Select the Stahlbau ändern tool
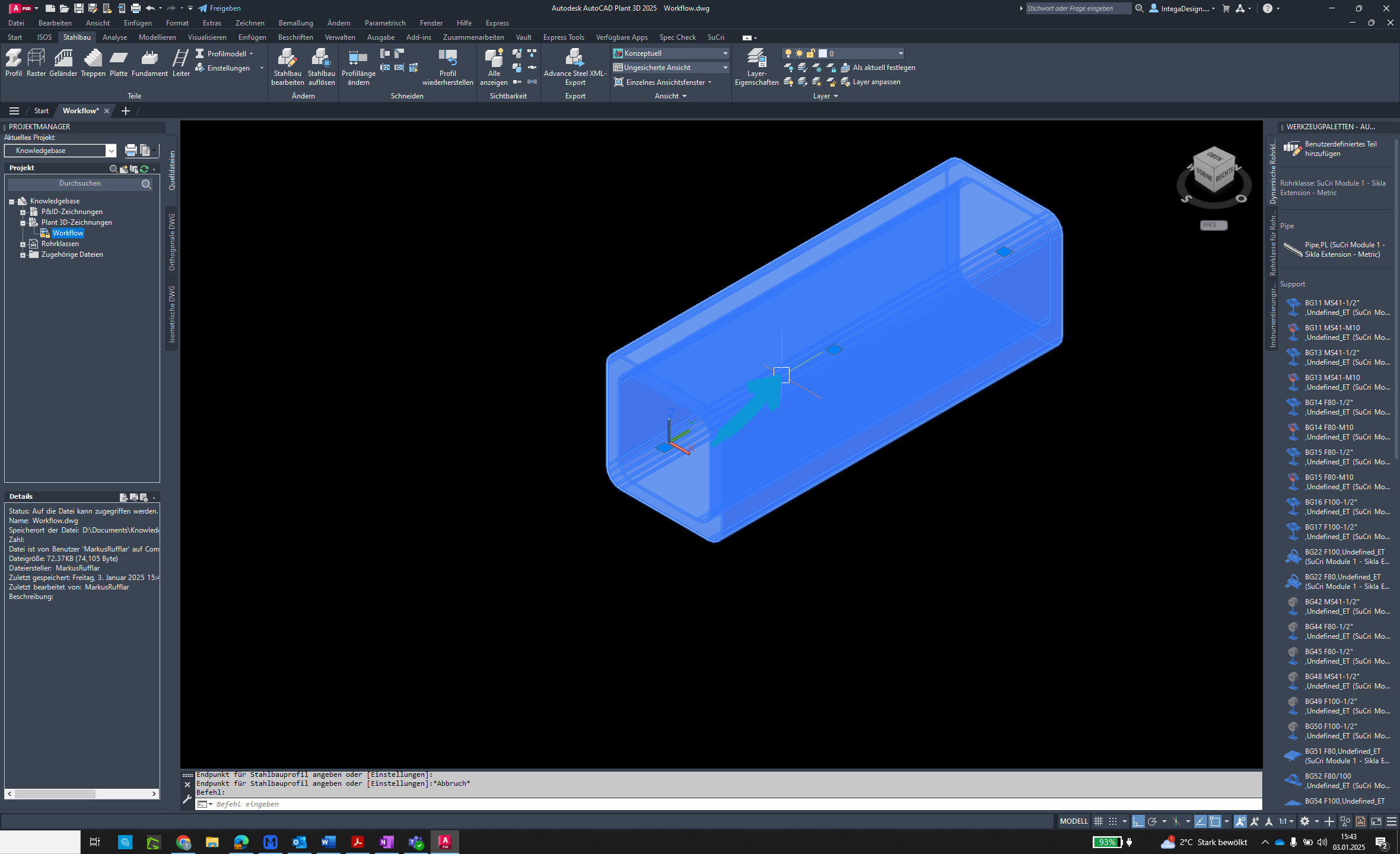The image size is (1400, 854). 285,67
